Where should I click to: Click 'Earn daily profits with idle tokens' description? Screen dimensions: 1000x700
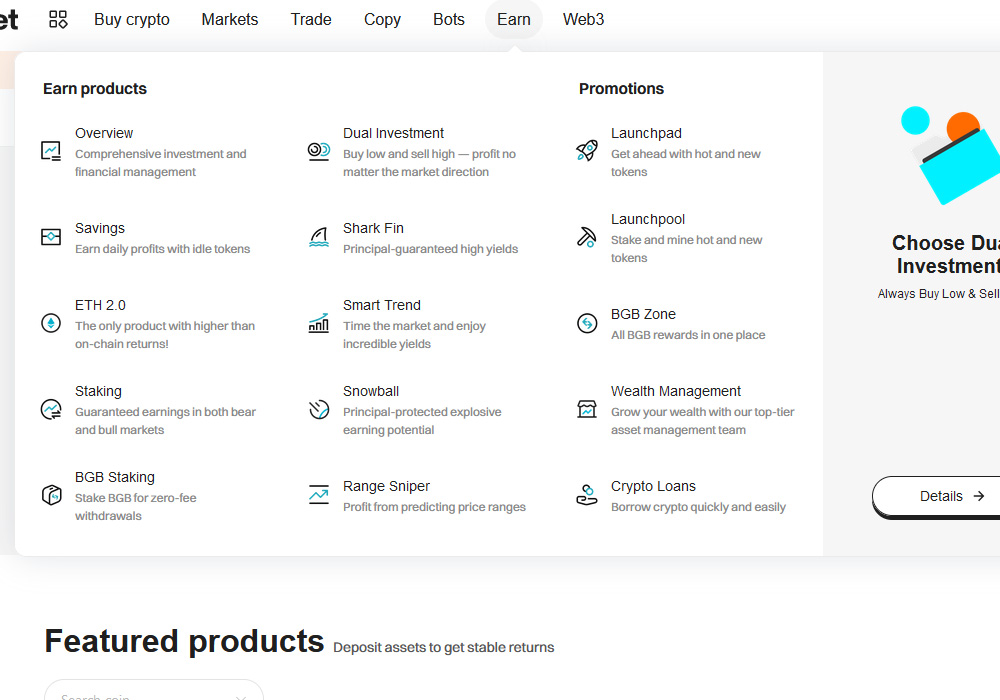163,249
